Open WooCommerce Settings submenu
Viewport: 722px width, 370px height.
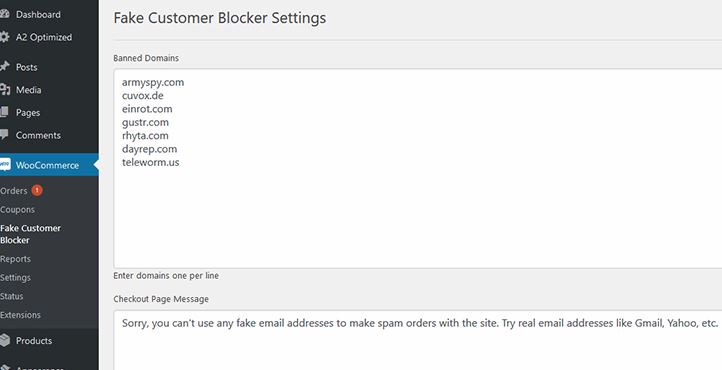click(15, 278)
